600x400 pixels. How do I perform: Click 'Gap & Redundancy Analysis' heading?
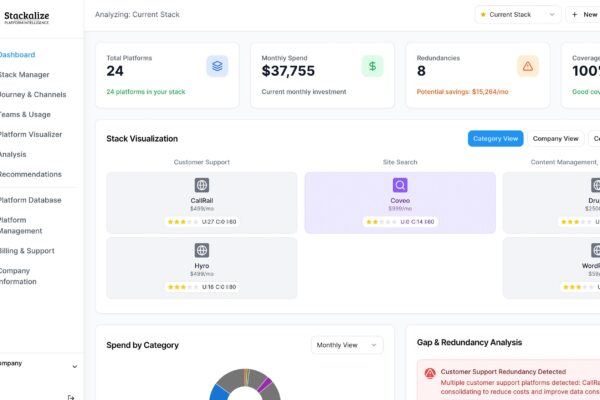[469, 342]
